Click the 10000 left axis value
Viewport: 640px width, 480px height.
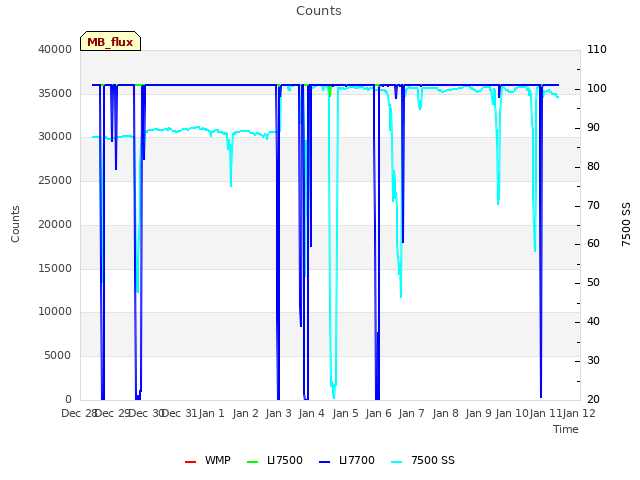pyautogui.click(x=55, y=311)
